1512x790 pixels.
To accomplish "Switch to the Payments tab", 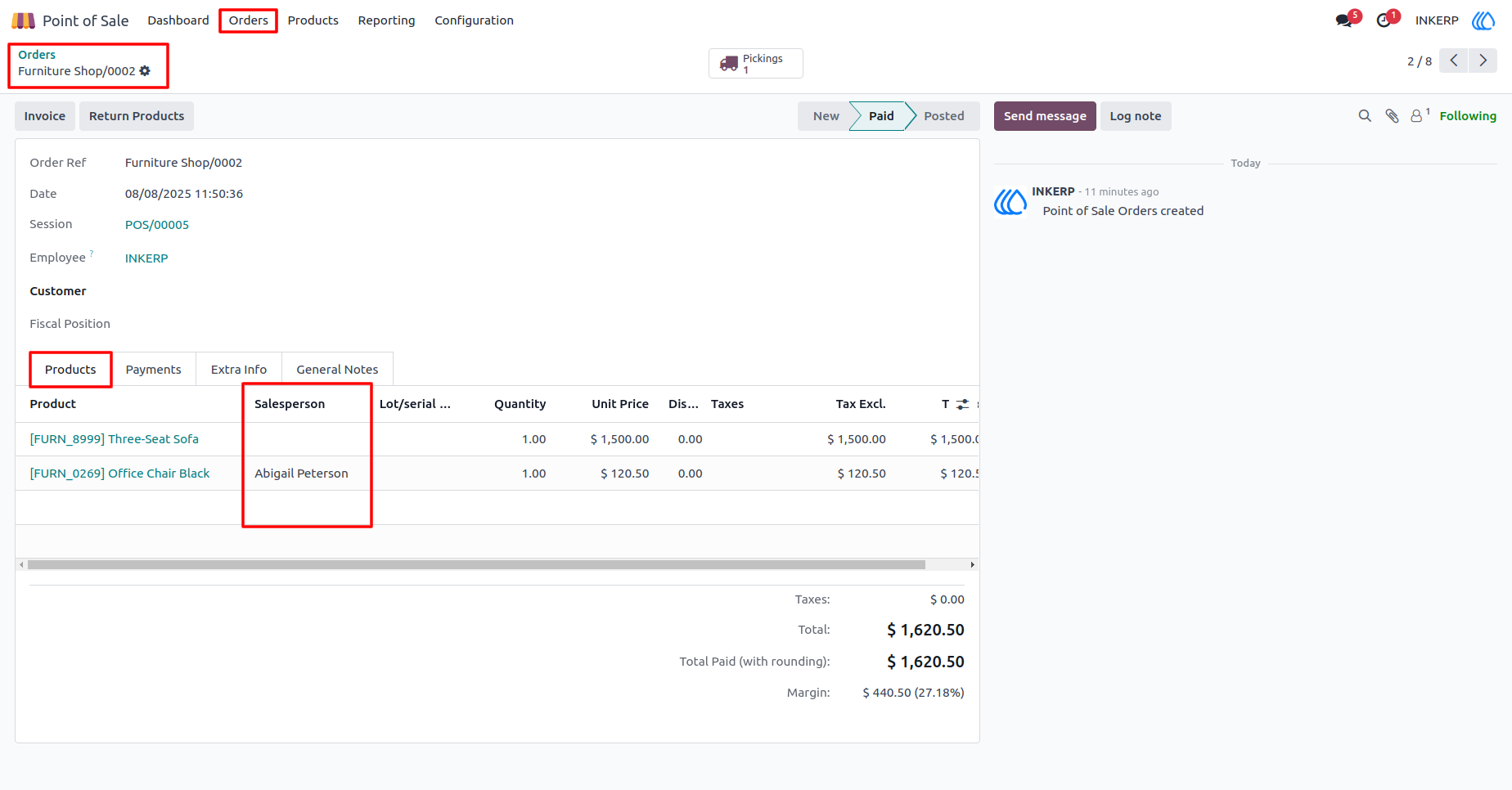I will point(153,370).
